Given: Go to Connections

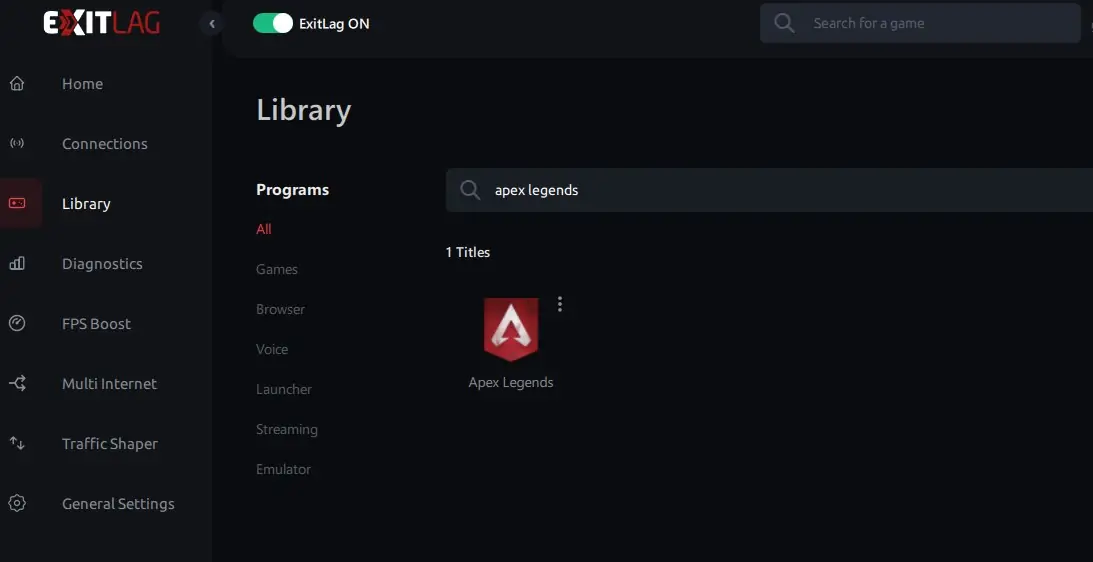Looking at the screenshot, I should click(x=105, y=144).
